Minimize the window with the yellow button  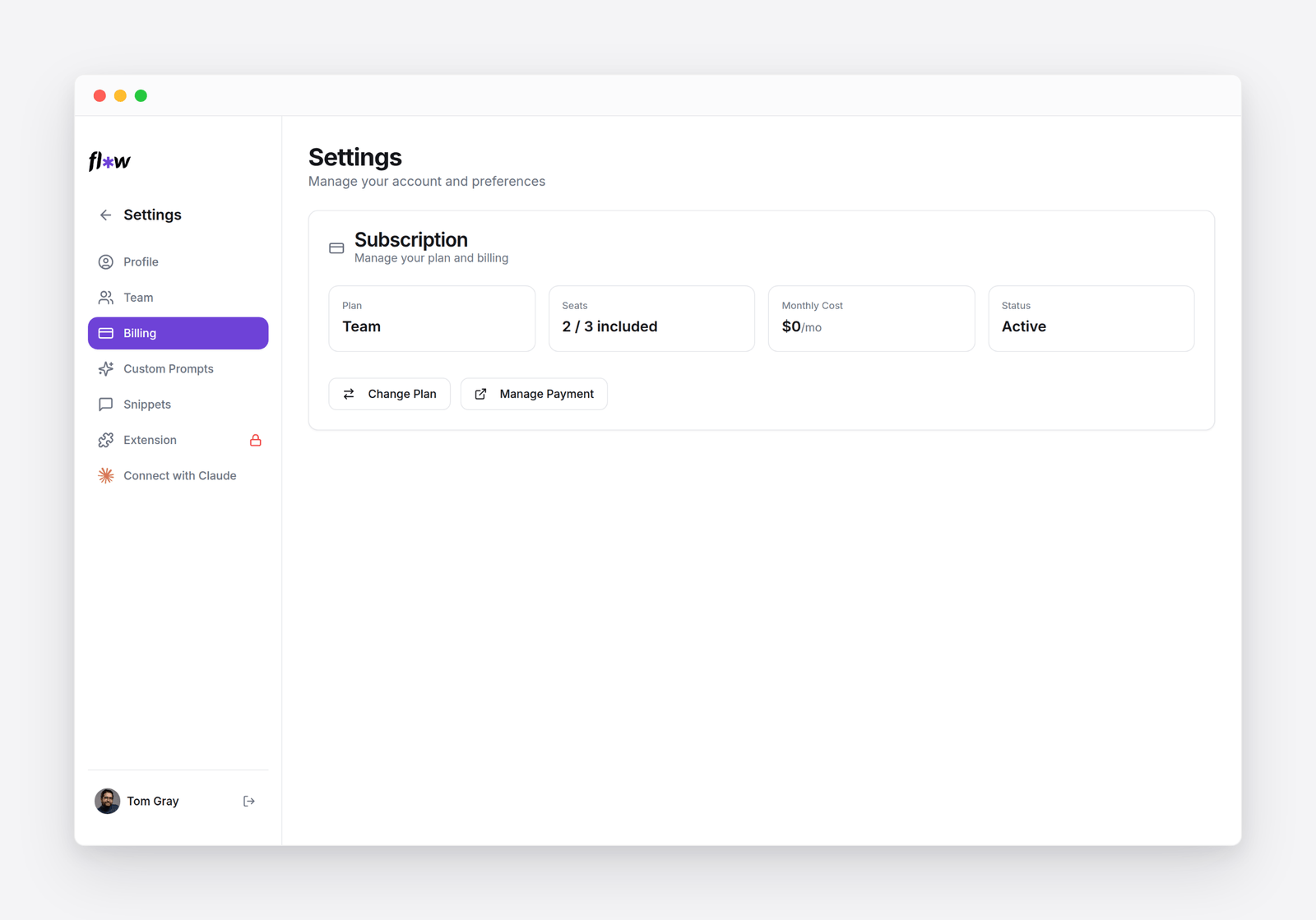pos(120,95)
